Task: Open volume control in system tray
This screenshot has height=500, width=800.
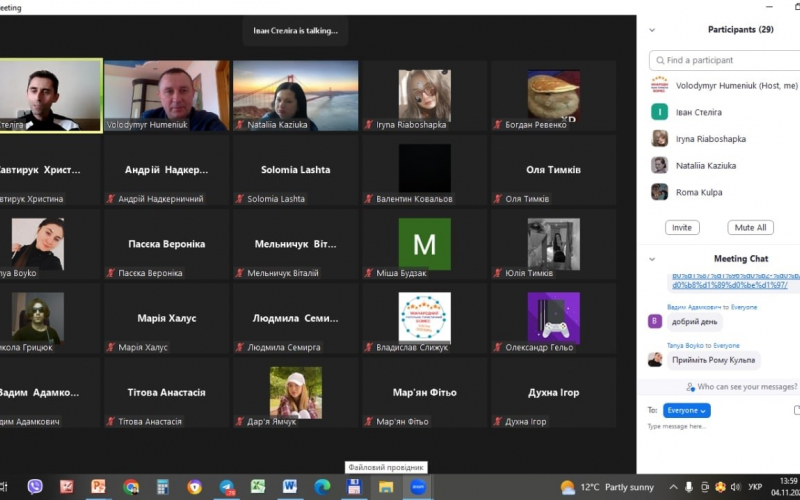Action: point(735,487)
